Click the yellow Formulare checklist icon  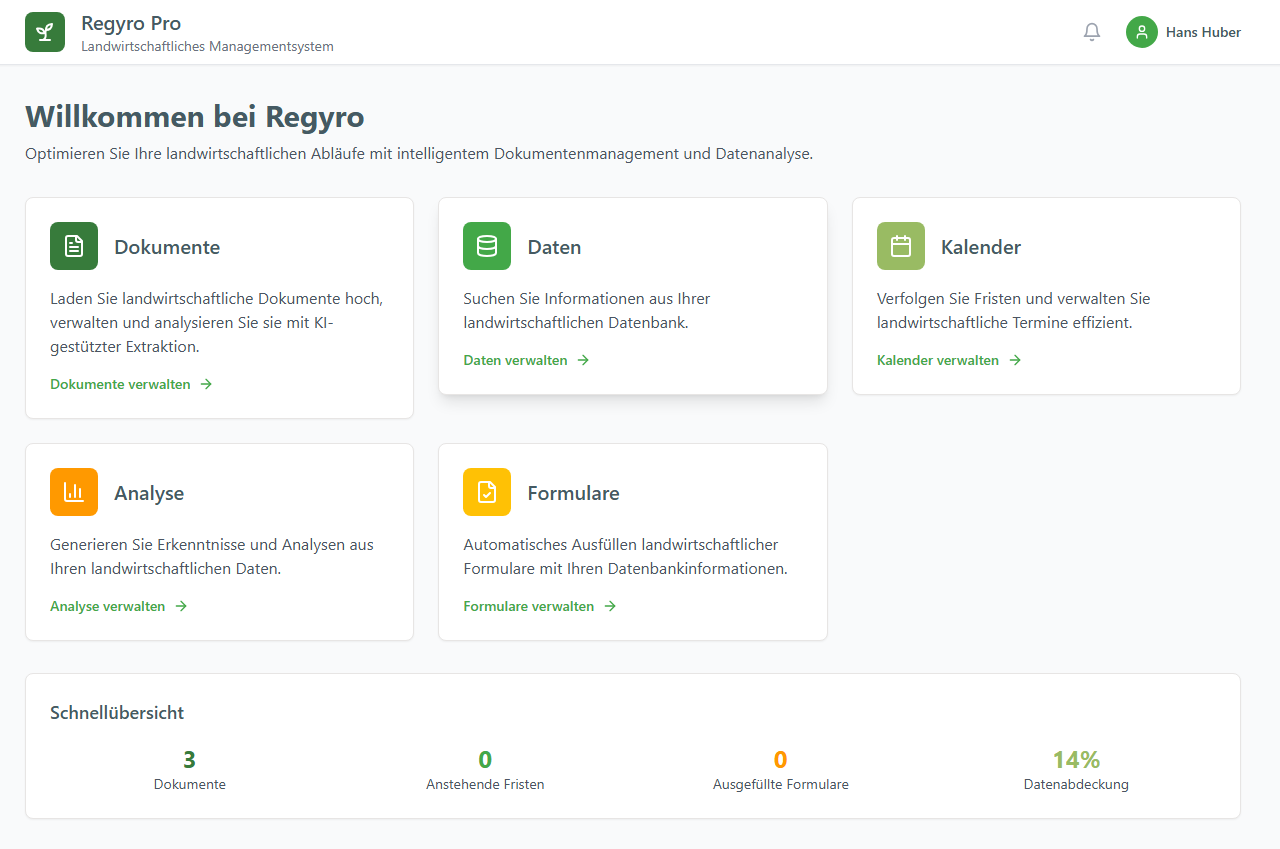(x=487, y=492)
